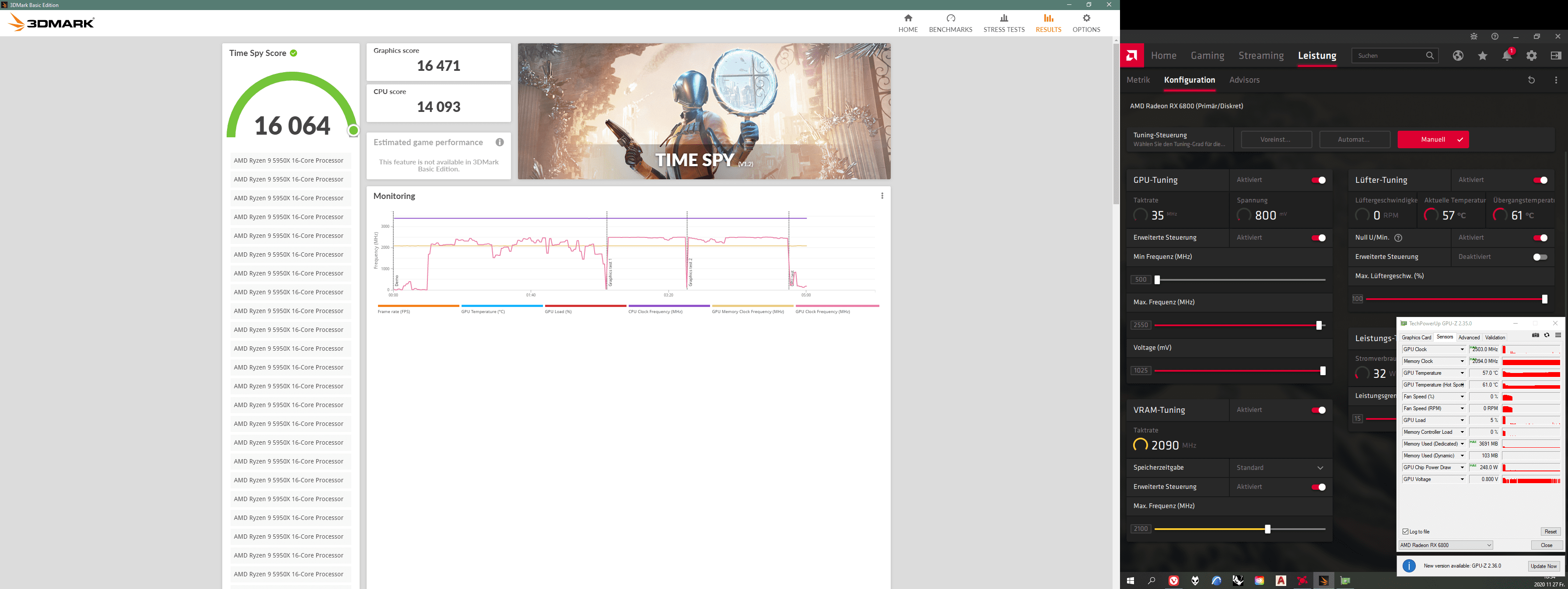
Task: Open GPU Chip Power Draw dropdown arrow
Action: (1462, 467)
